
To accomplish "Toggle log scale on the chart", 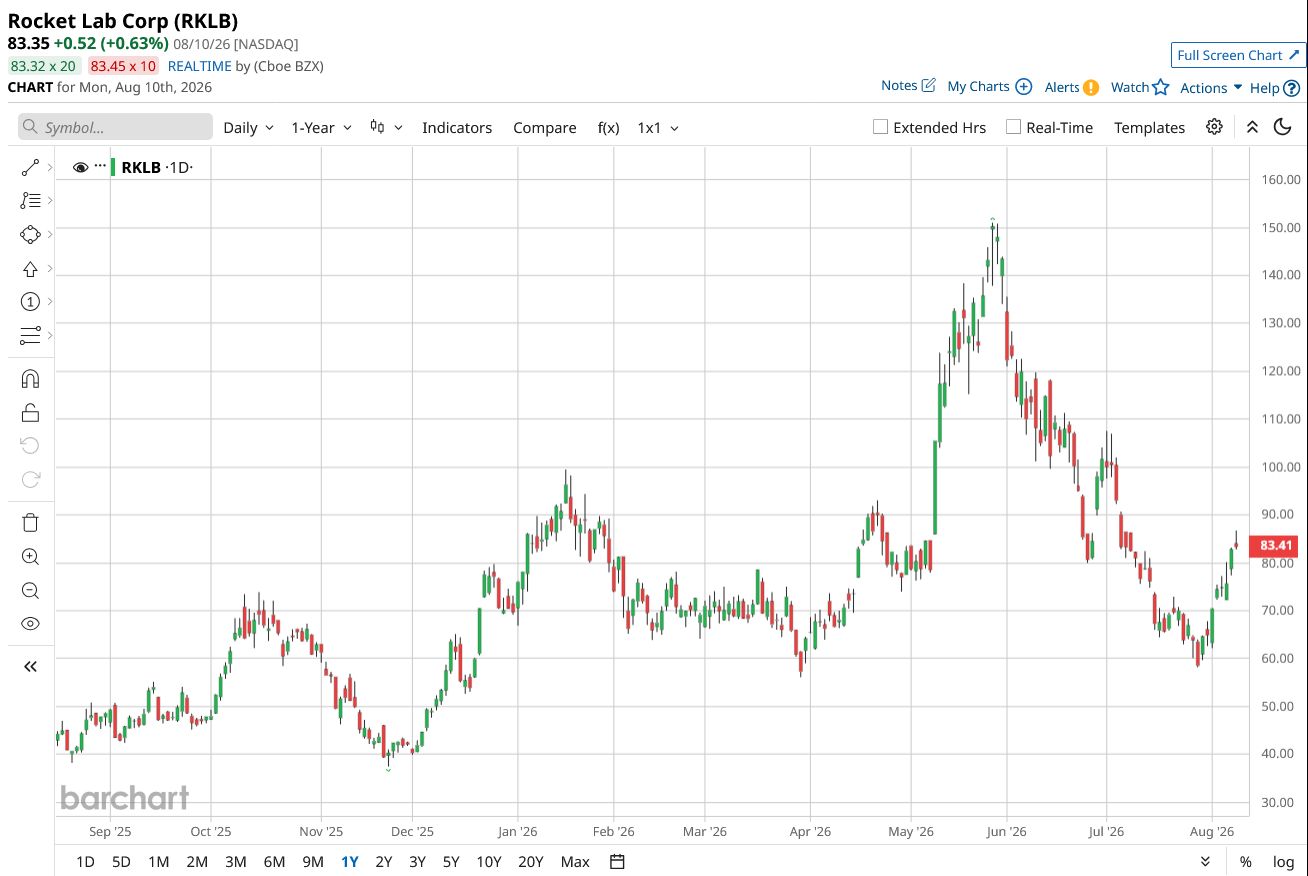I will [1283, 862].
